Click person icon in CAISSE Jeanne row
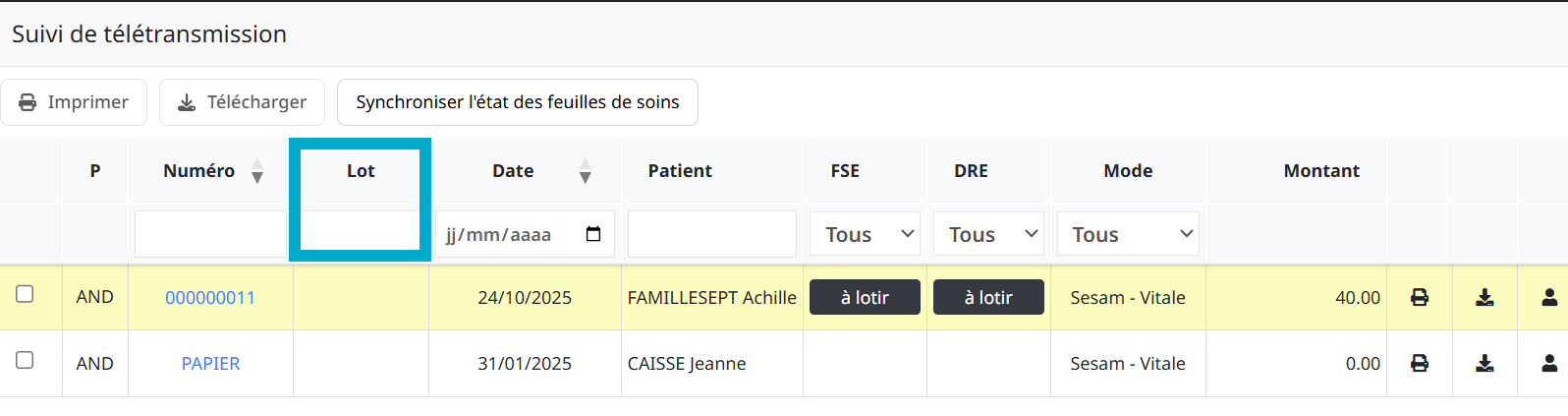Image resolution: width=1568 pixels, height=416 pixels. (x=1549, y=363)
